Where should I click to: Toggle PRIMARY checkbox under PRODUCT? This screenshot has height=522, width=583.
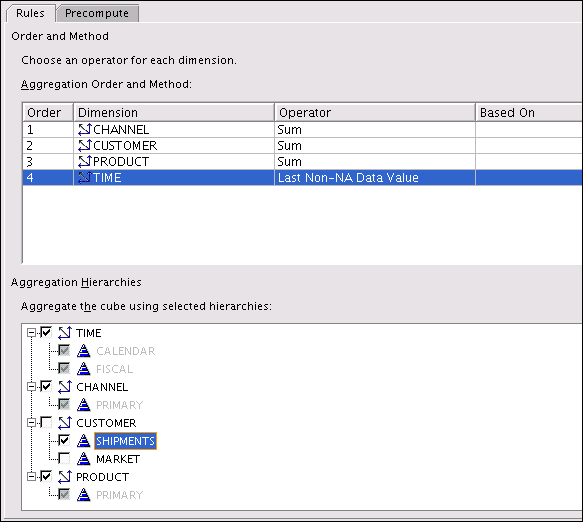(64, 494)
